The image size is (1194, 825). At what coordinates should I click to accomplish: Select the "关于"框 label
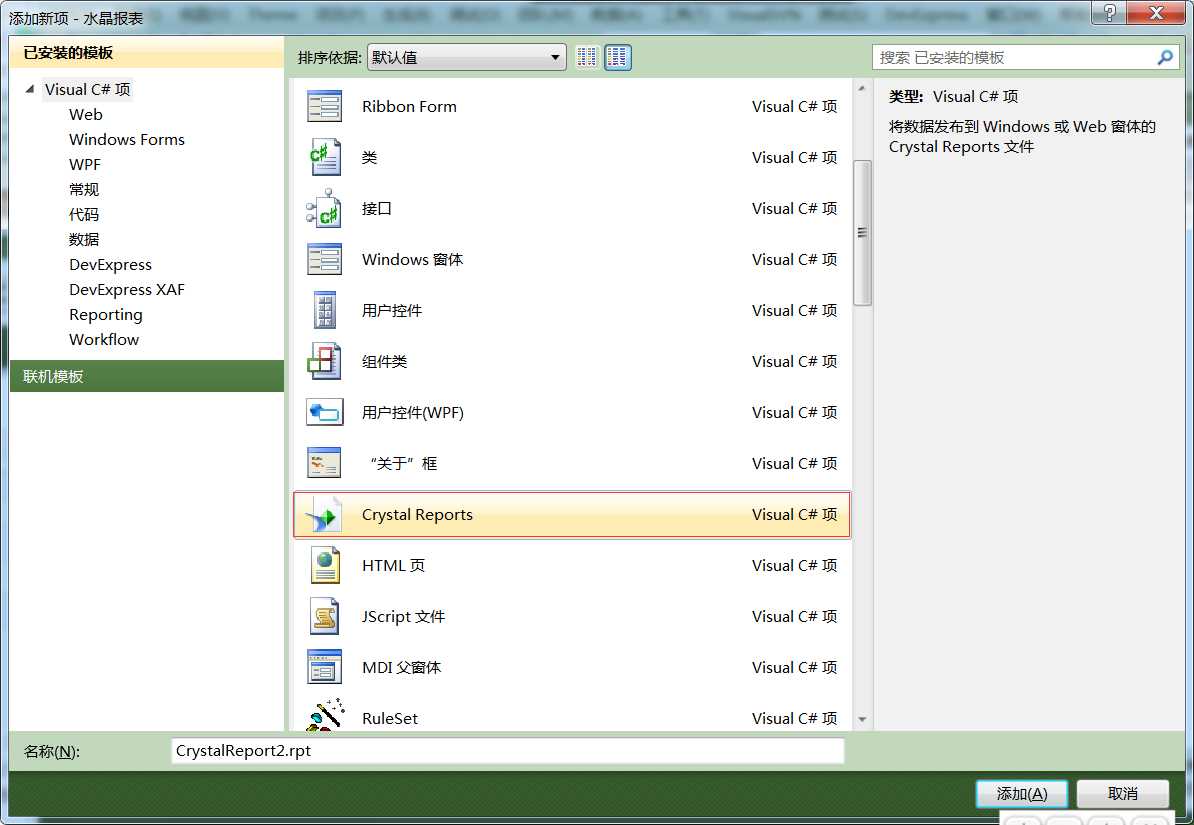[403, 463]
